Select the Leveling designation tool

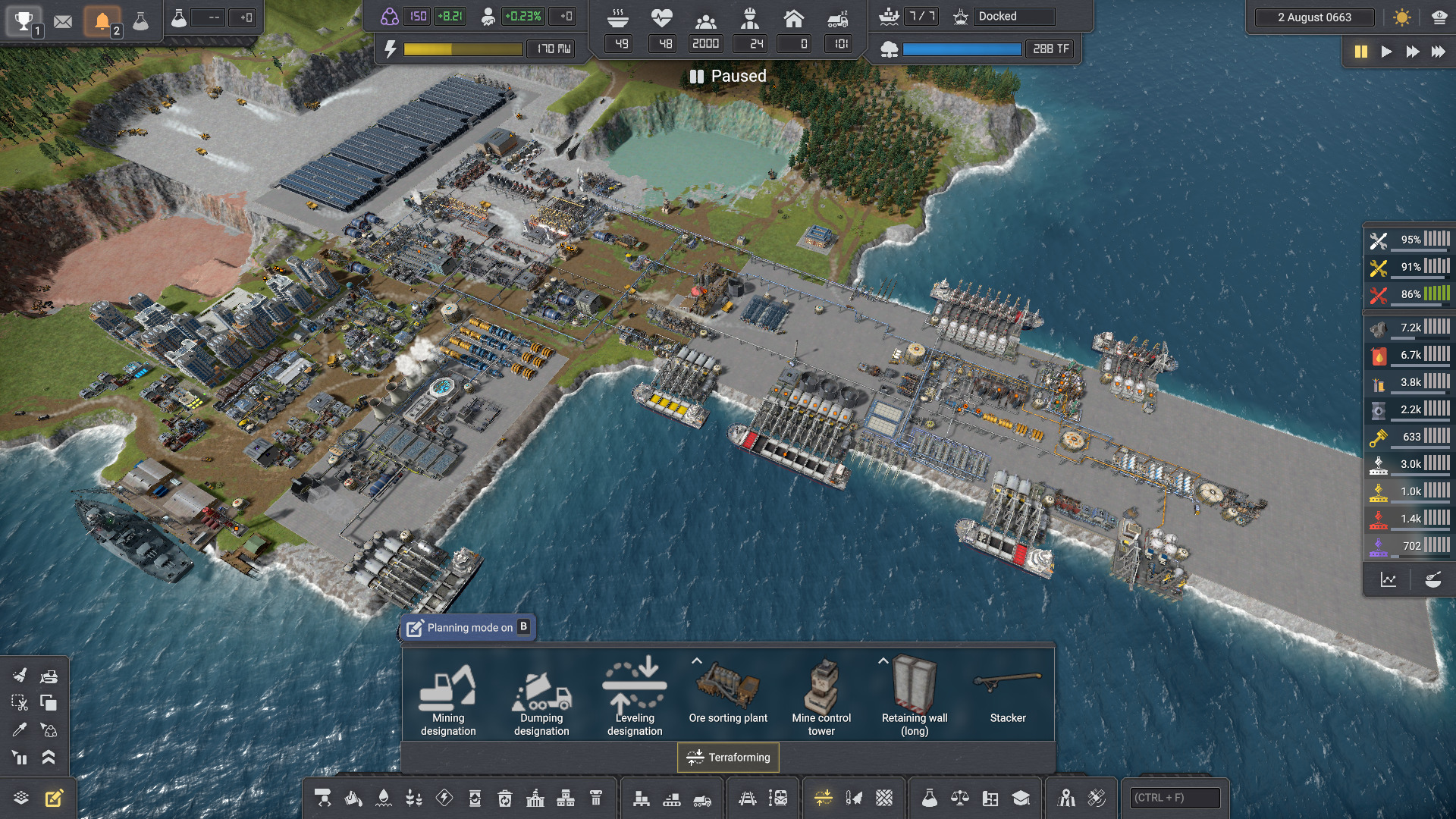635,696
